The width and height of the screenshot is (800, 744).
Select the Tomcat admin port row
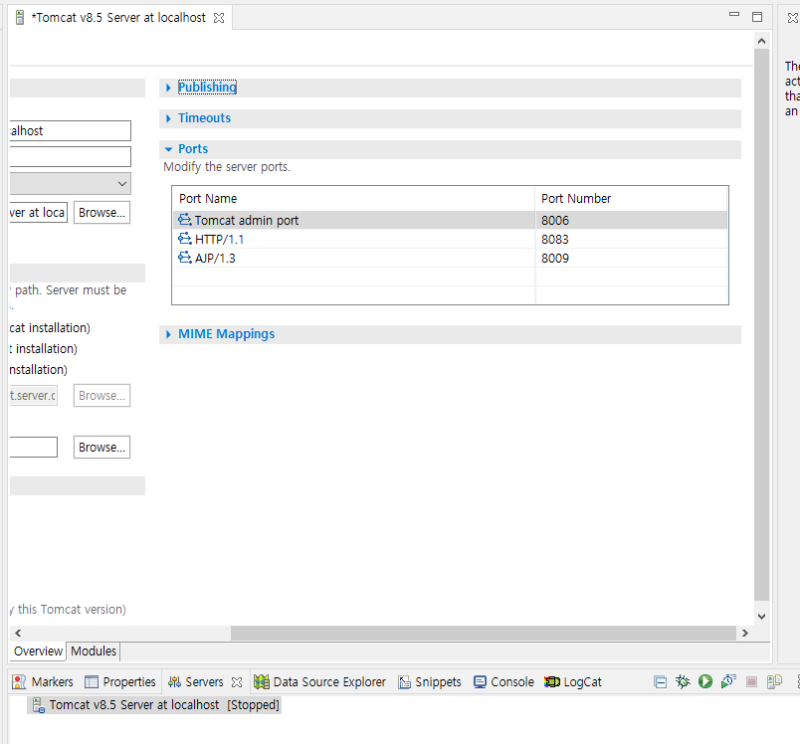(x=450, y=220)
